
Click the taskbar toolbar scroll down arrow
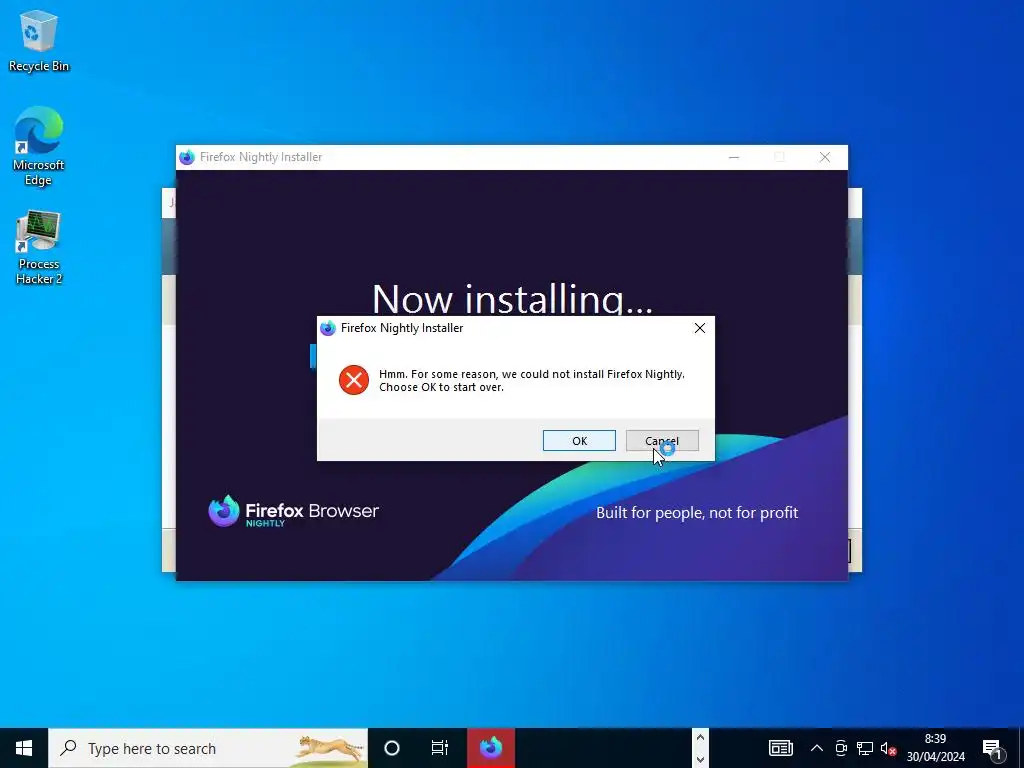point(700,759)
